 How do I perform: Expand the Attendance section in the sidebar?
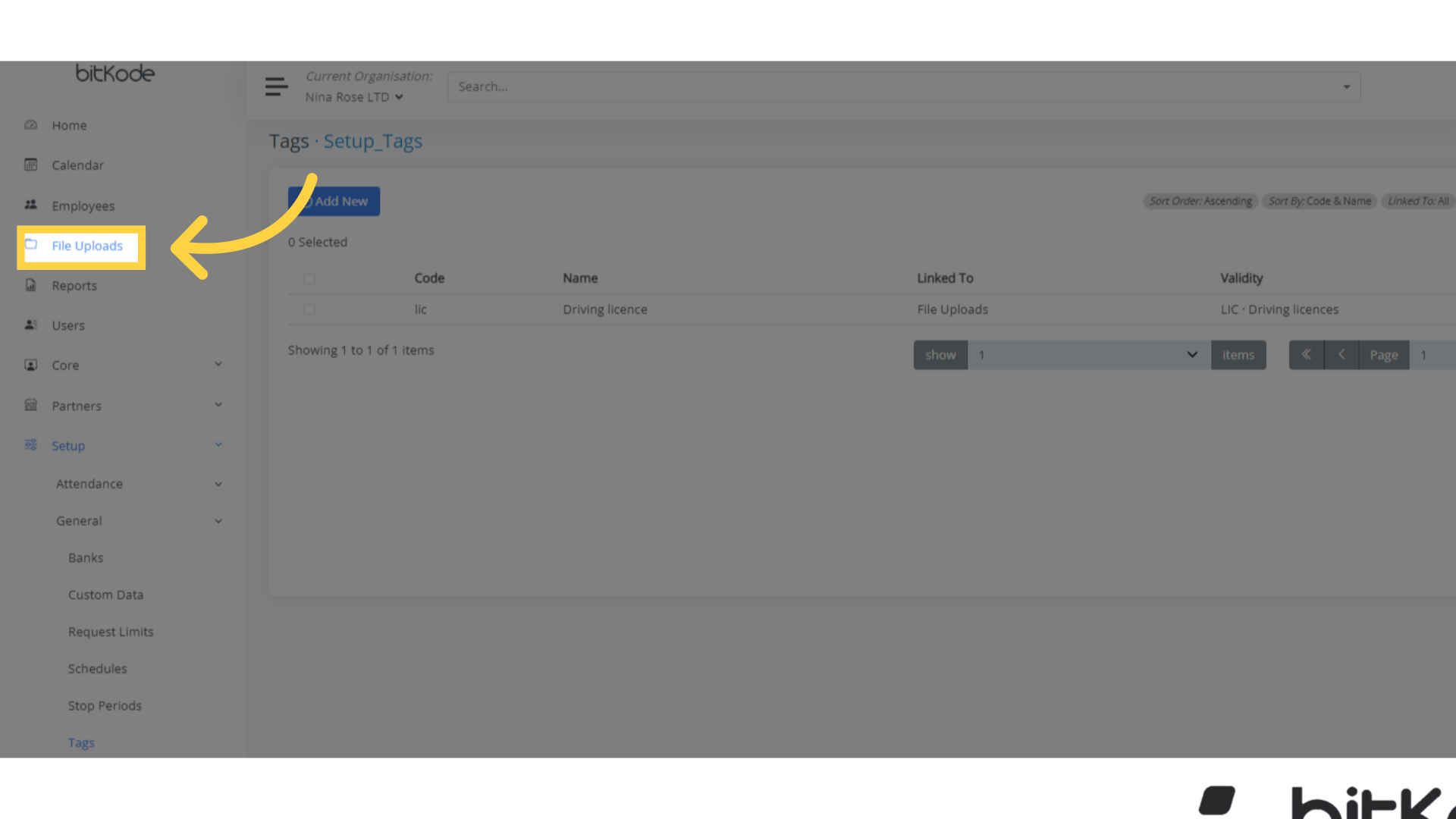[89, 483]
